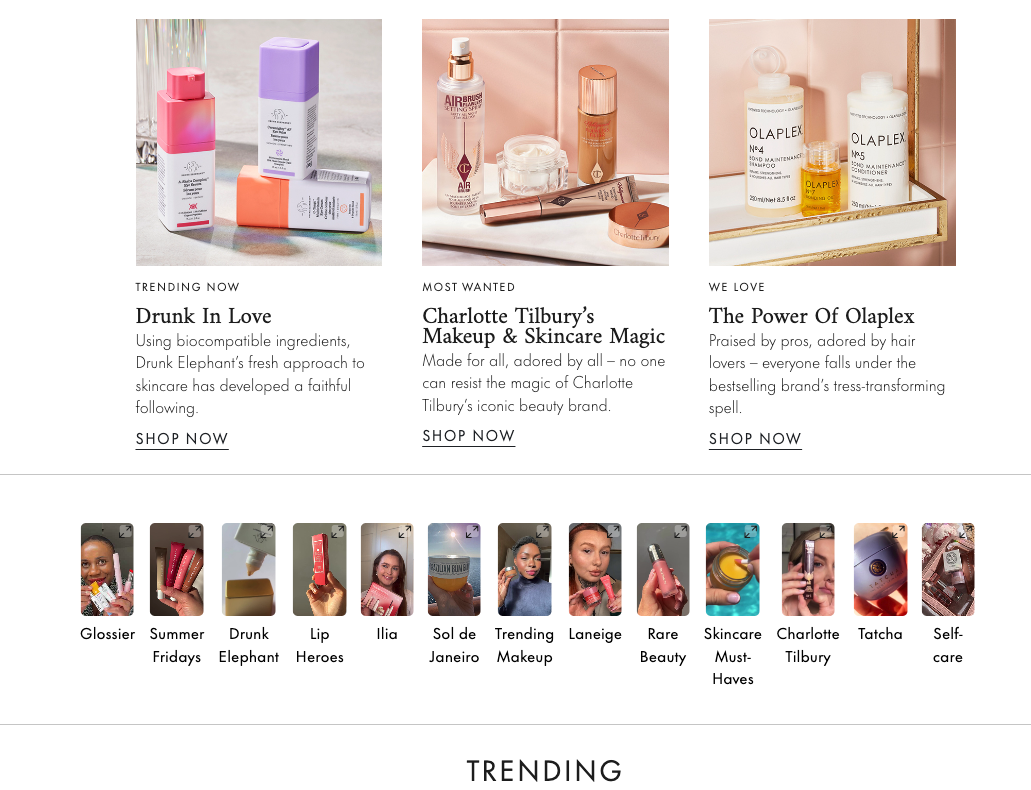
Task: Click Shop Now under The Power Of Olaplex
Action: [x=755, y=439]
